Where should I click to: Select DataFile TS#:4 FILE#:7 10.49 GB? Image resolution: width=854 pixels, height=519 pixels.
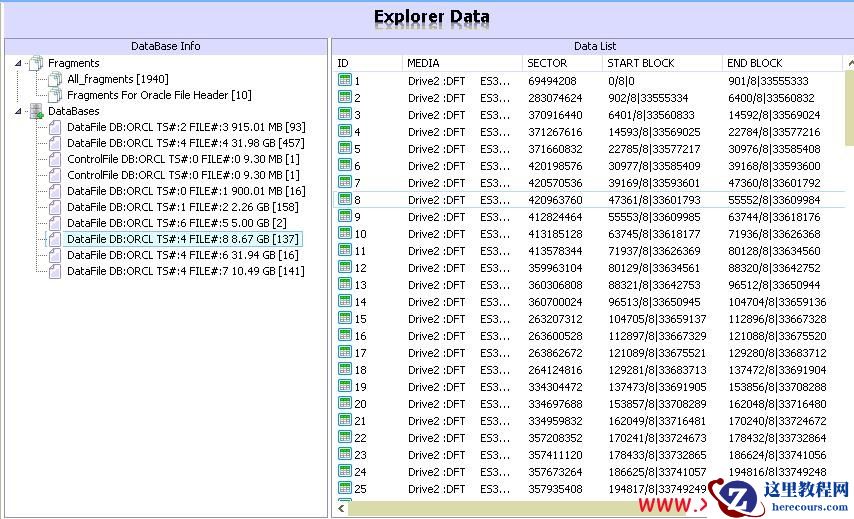[185, 271]
